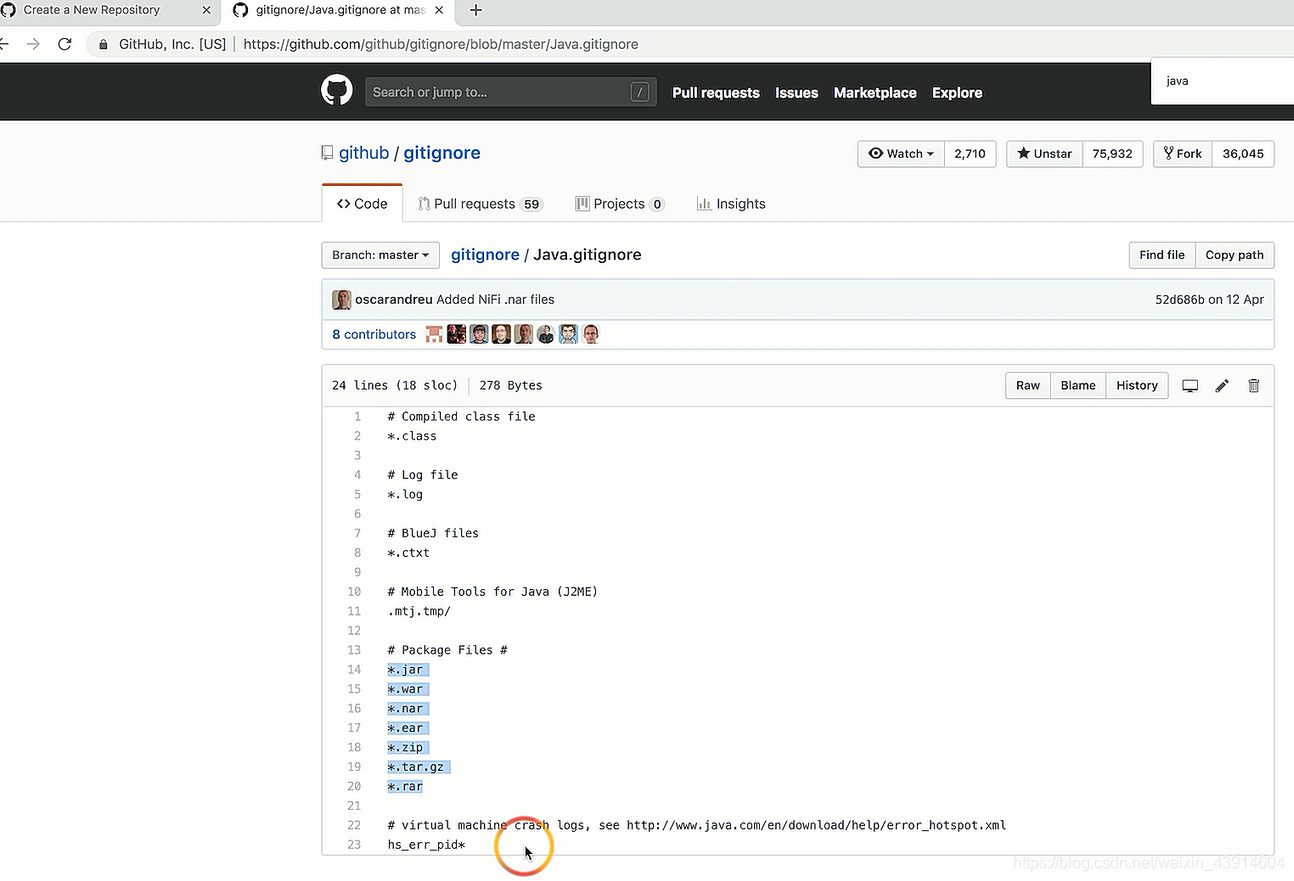Select line number 14
This screenshot has height=881, width=1294.
coord(354,670)
